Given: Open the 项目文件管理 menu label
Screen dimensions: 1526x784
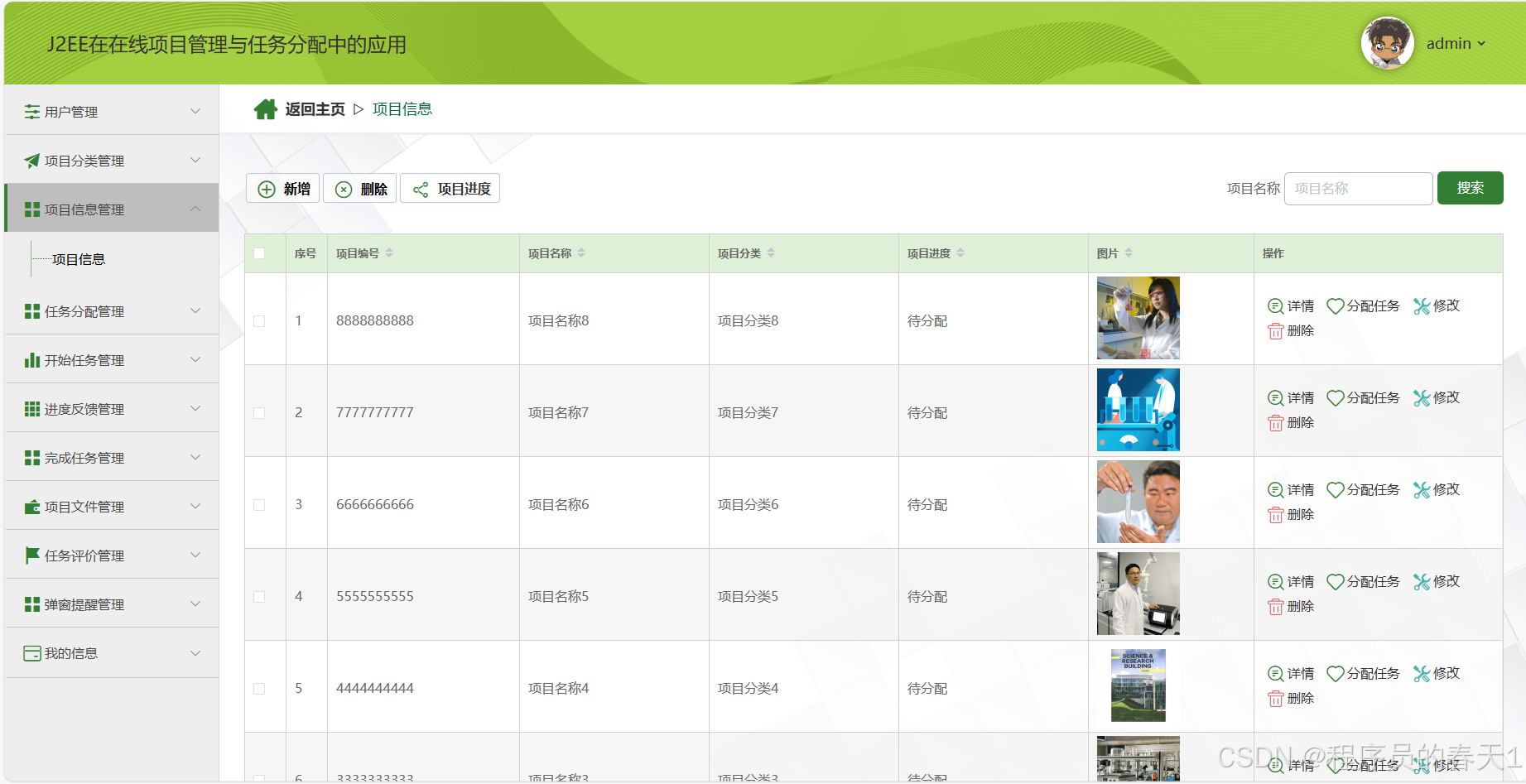Looking at the screenshot, I should [x=84, y=507].
